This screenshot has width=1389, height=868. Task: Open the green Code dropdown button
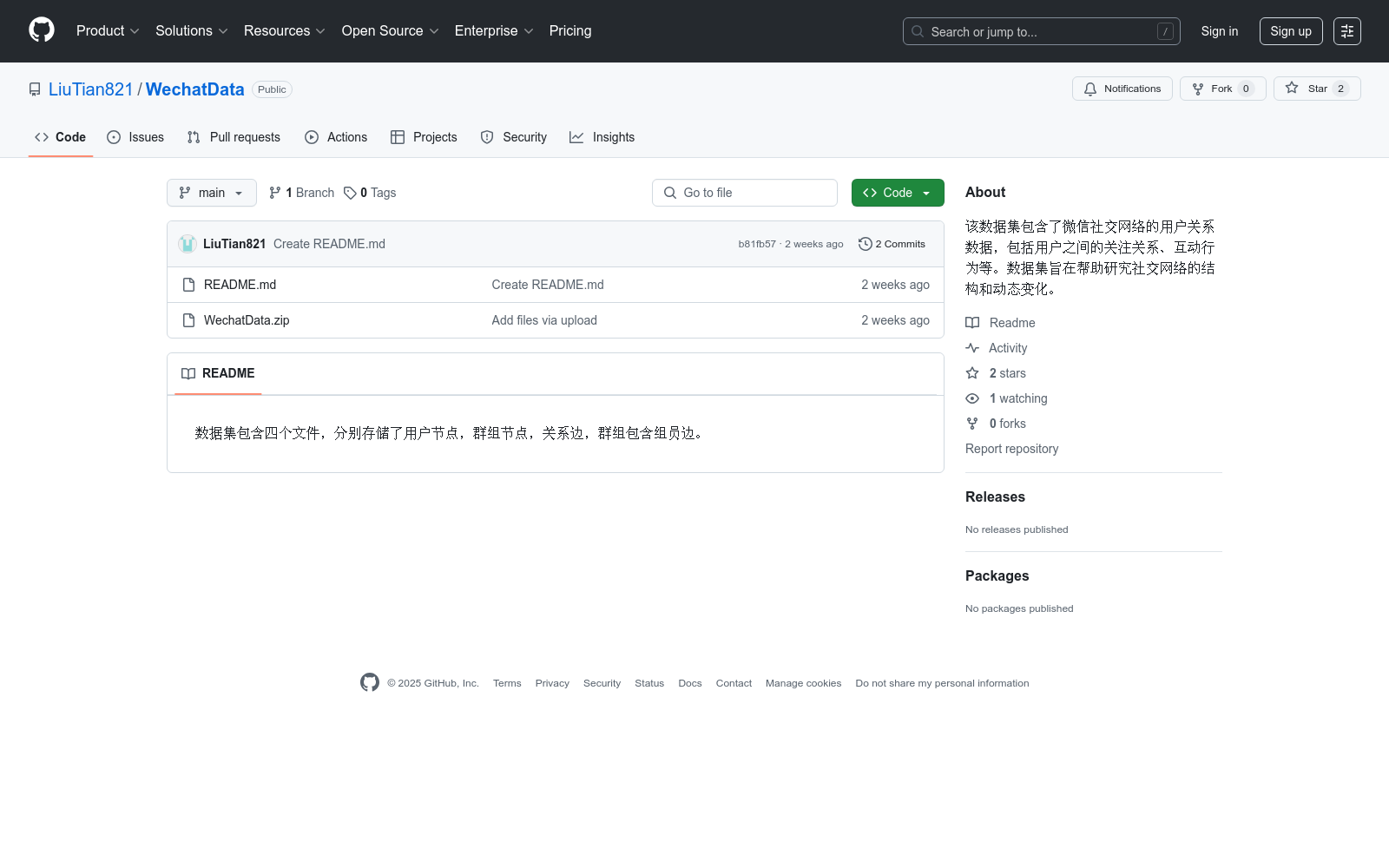(x=898, y=193)
